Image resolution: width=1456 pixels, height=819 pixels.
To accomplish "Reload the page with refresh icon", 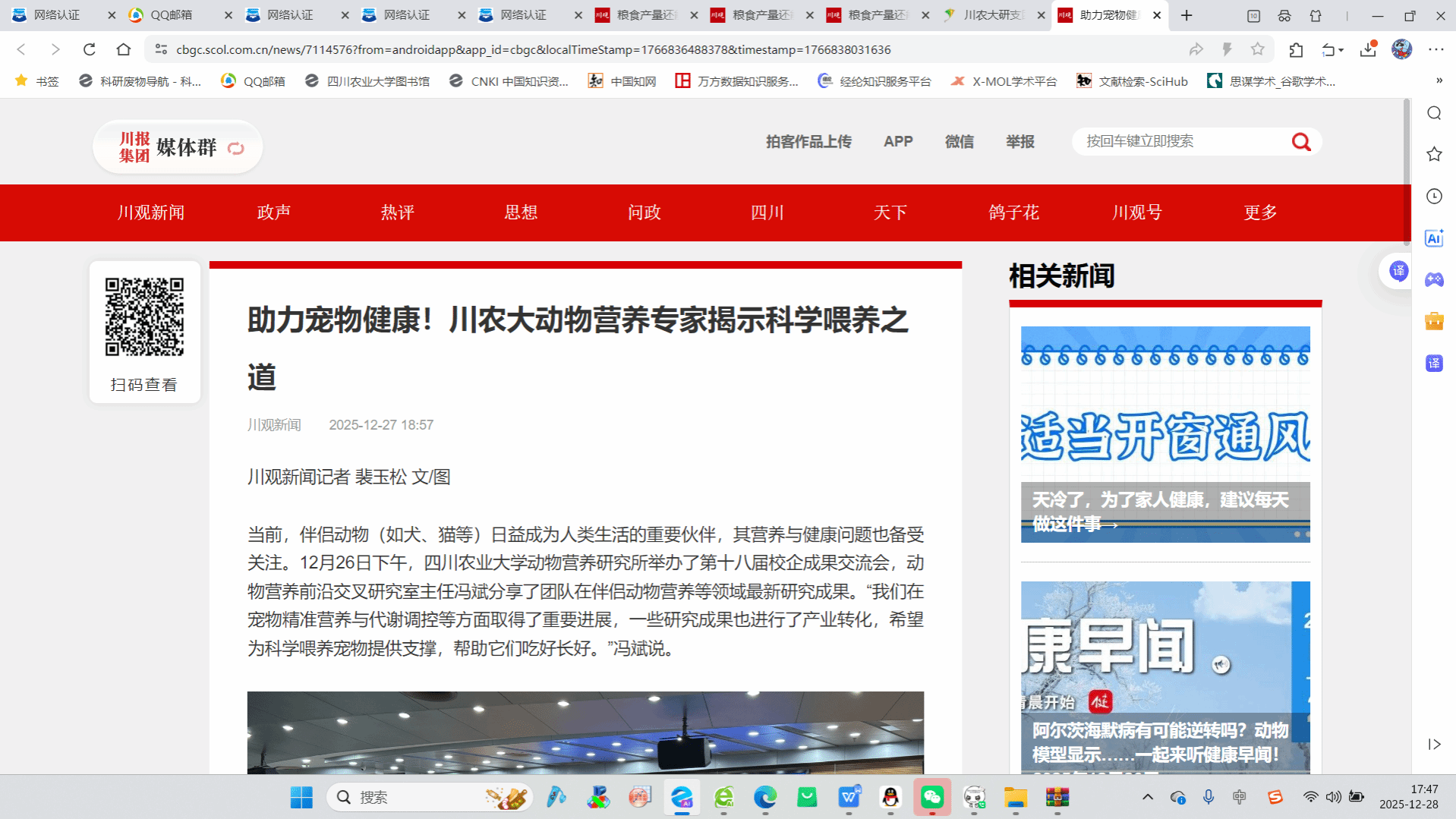I will coord(90,49).
